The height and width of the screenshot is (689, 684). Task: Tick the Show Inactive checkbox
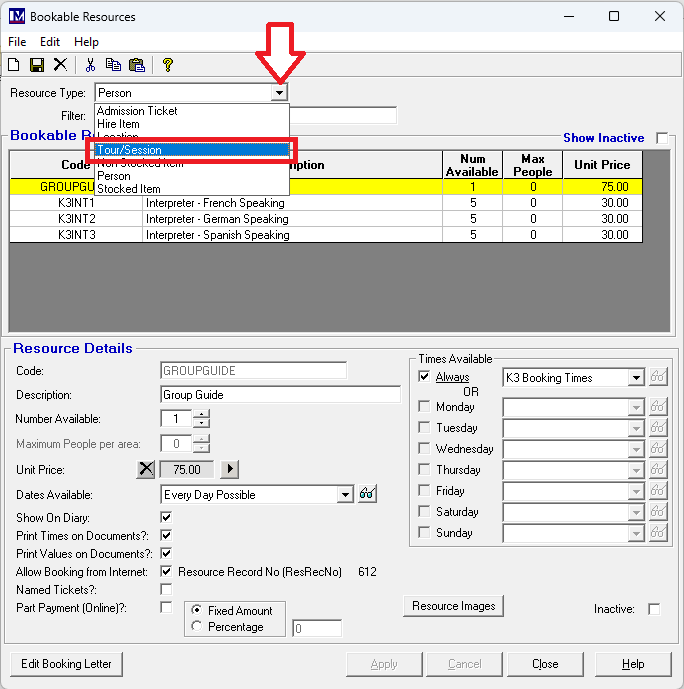pyautogui.click(x=661, y=138)
